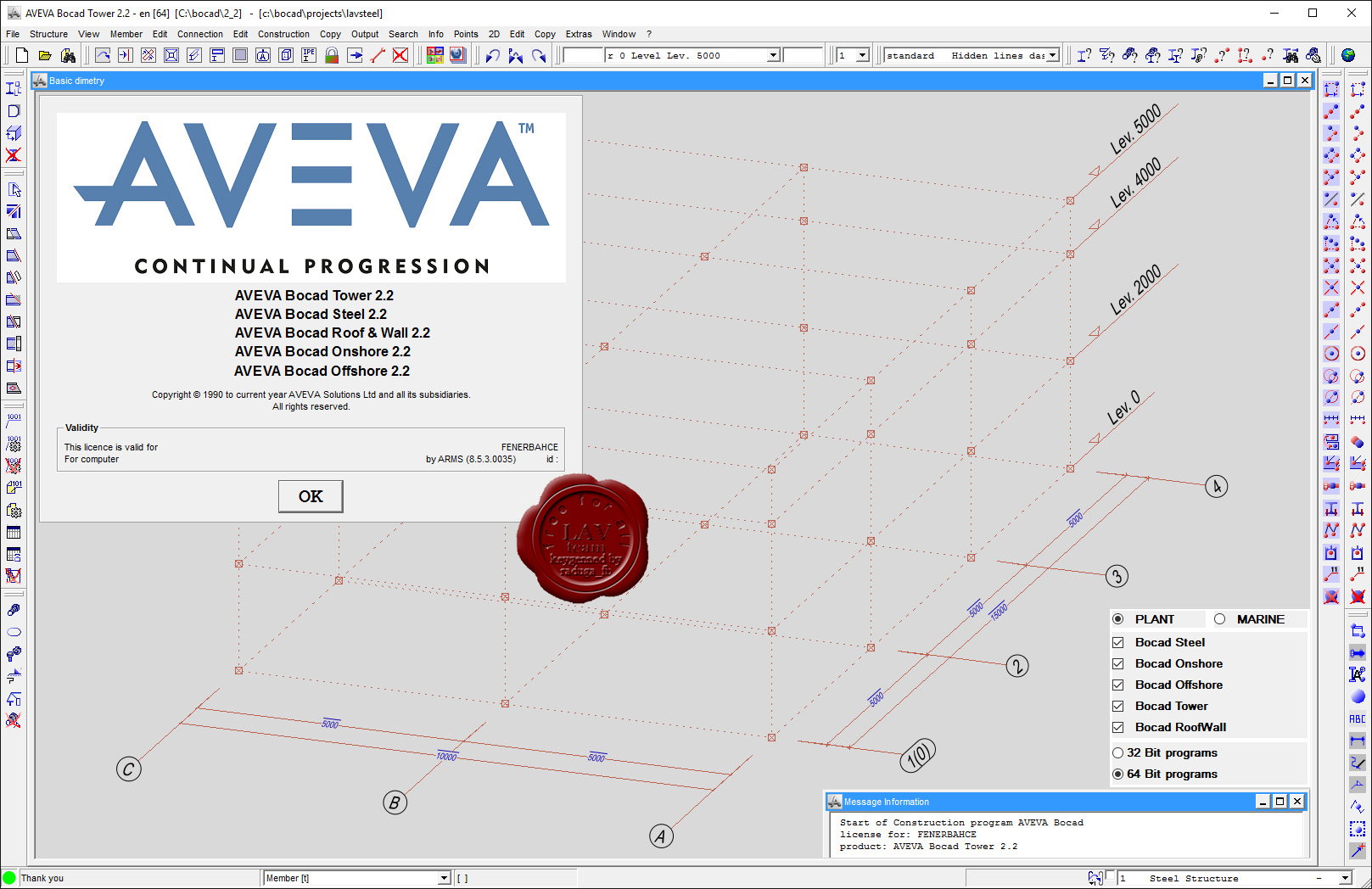1372x889 pixels.
Task: Click the colored tiles icon in toolbar
Action: [435, 55]
